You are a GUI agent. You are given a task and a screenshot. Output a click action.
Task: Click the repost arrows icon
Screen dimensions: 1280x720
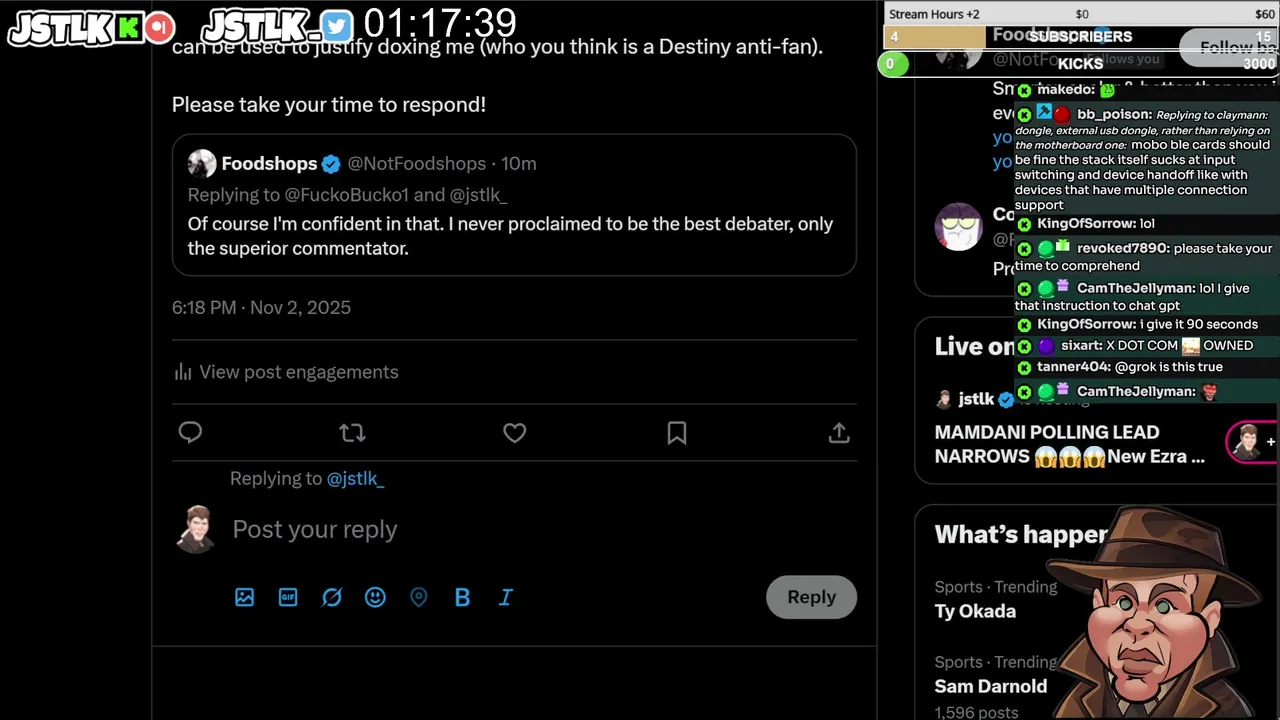[x=352, y=432]
